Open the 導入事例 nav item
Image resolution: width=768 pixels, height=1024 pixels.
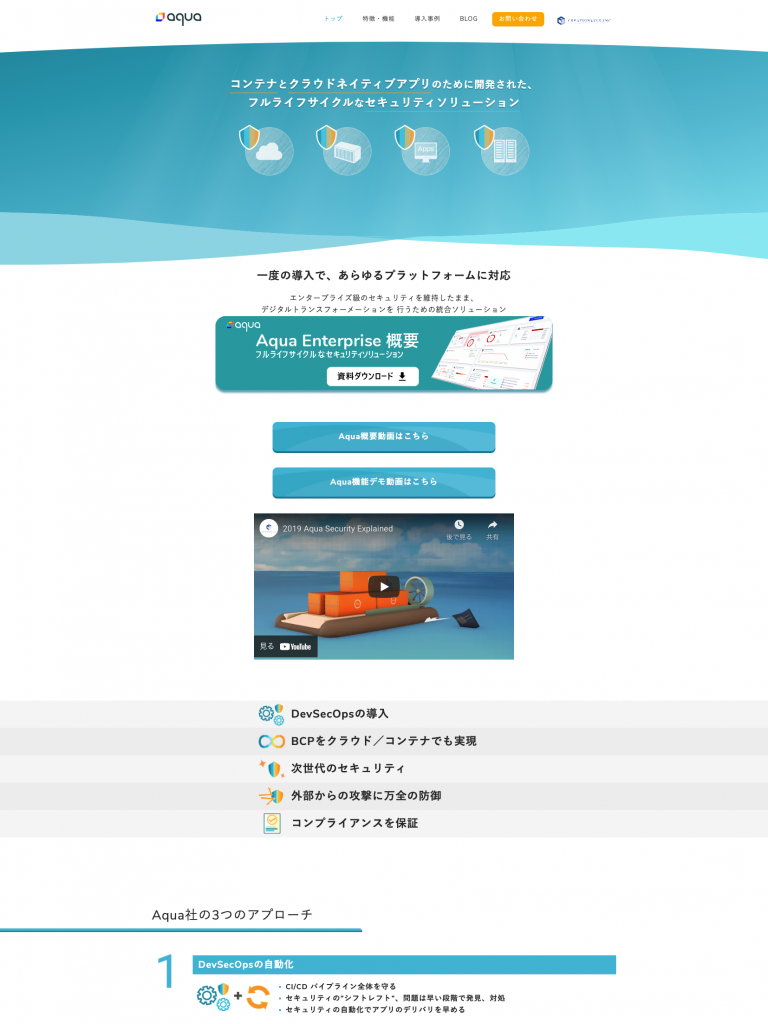tap(427, 19)
